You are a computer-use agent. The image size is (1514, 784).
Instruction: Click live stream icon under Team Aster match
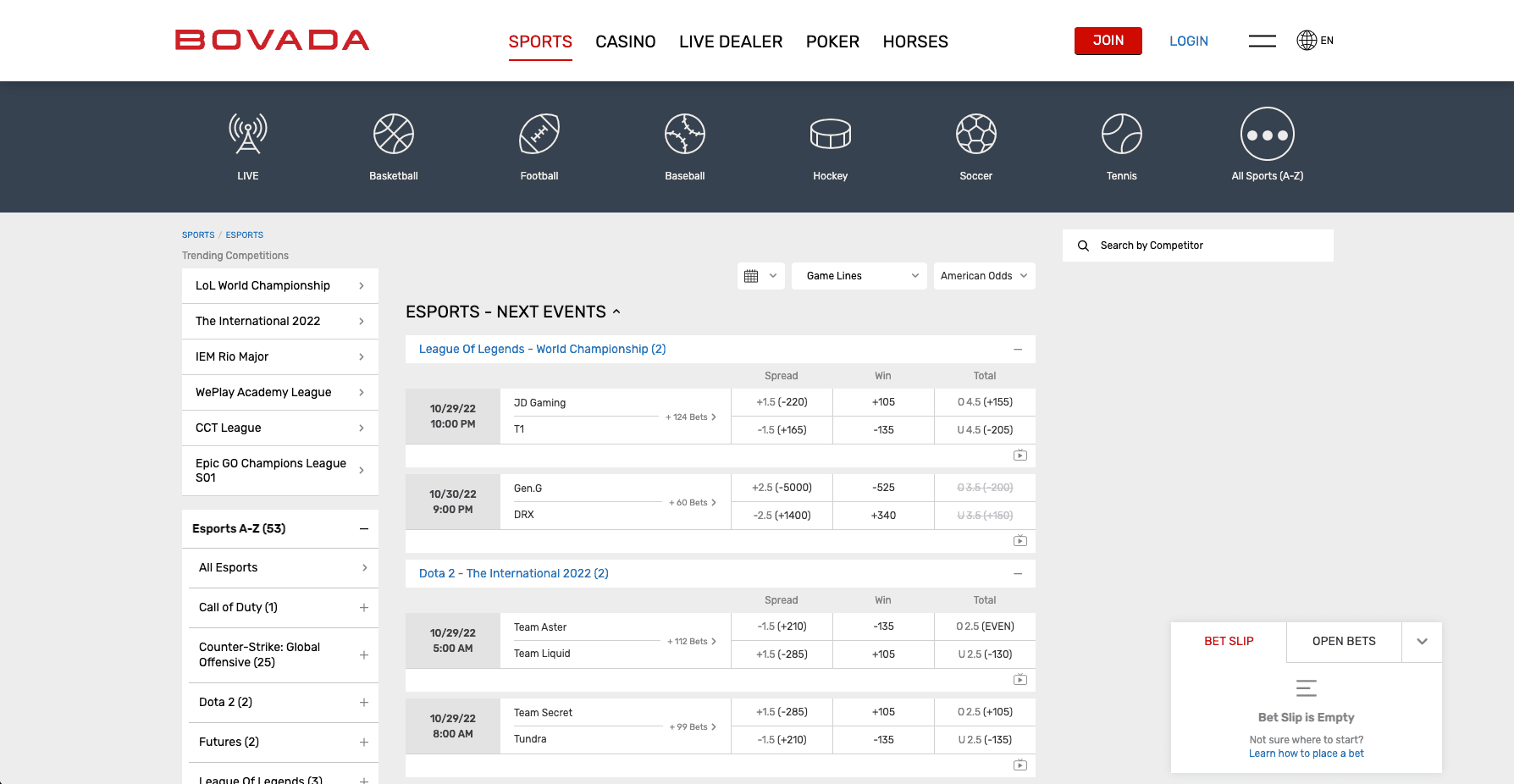1020,680
